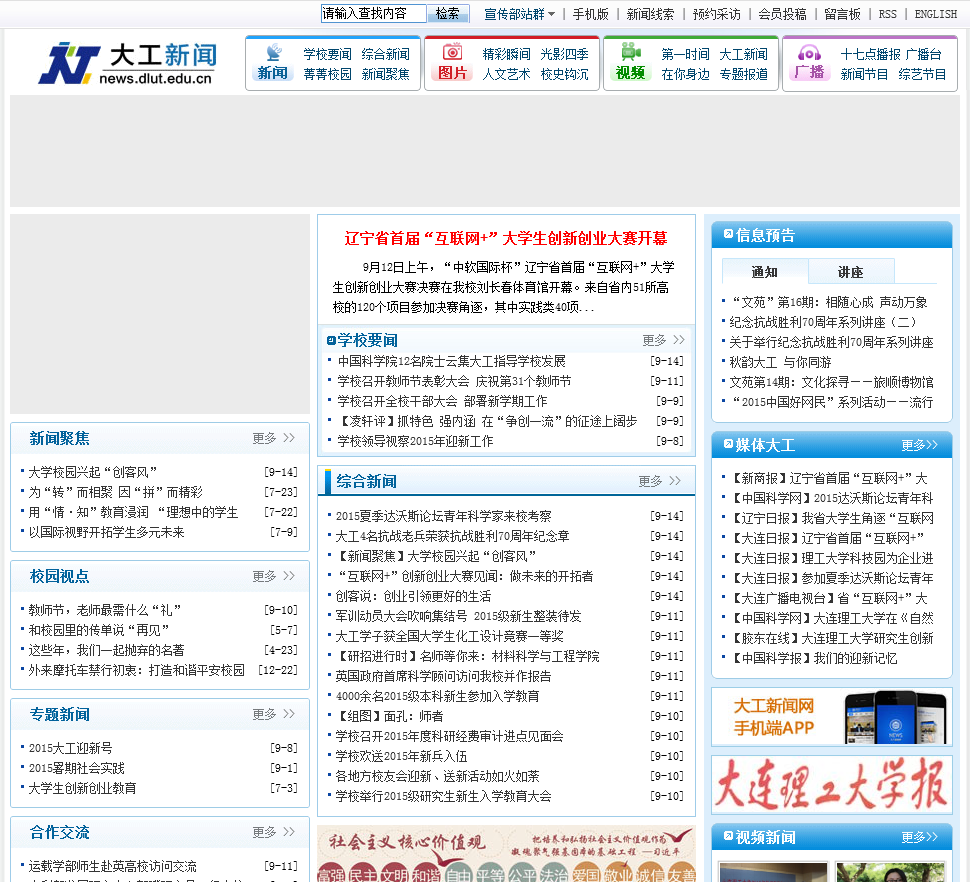Open 2015大工迎新号 special topic

click(x=71, y=748)
